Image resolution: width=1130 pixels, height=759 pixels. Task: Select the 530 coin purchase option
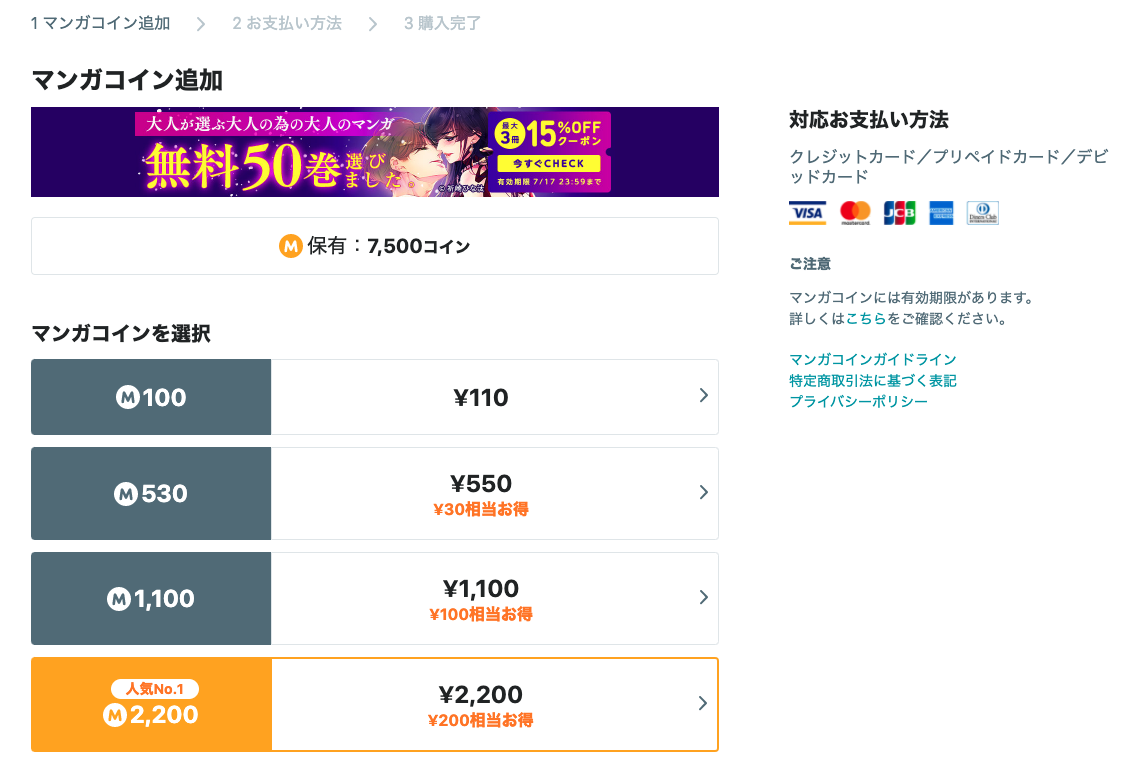coord(374,493)
